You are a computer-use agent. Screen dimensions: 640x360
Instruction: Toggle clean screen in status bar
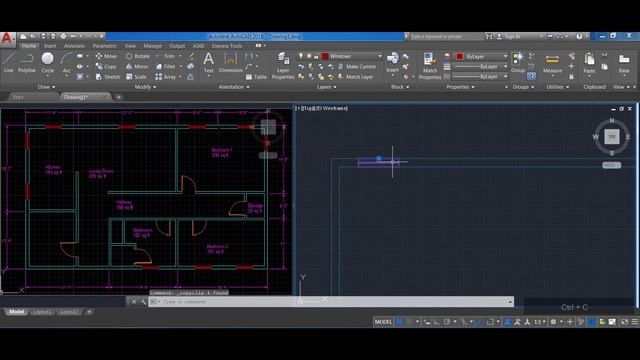[624, 322]
